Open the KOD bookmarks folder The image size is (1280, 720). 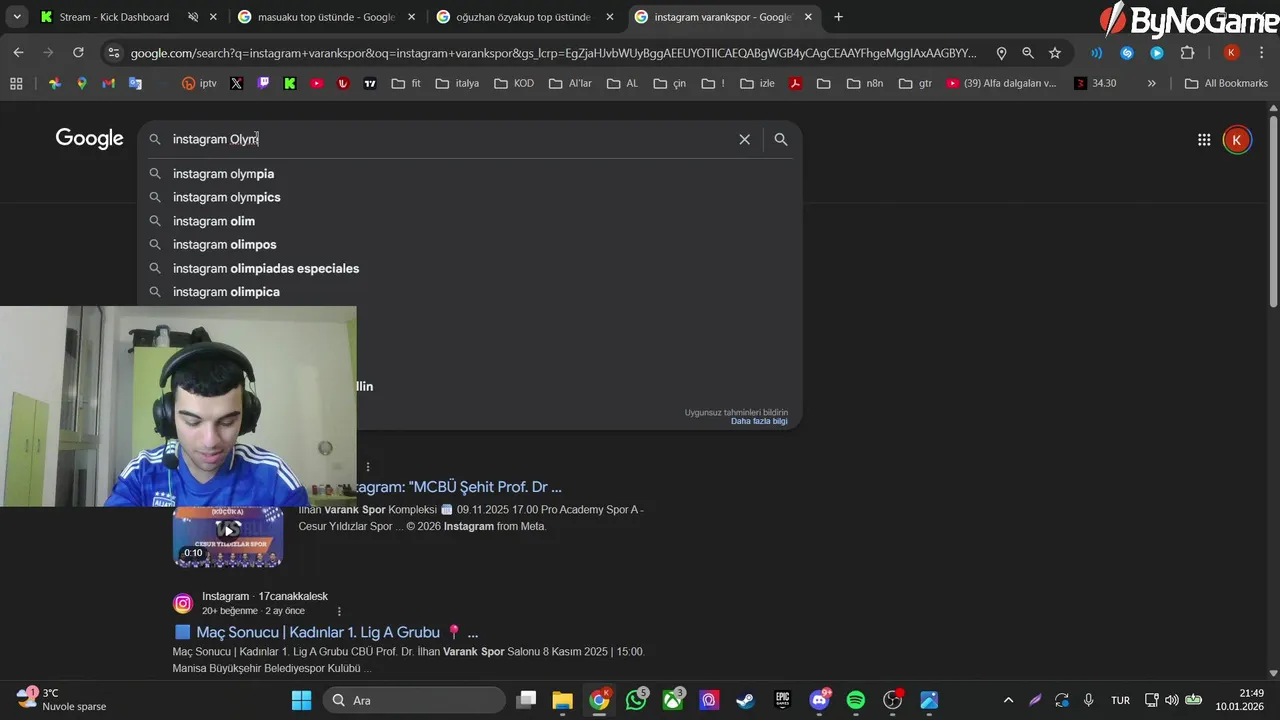(514, 83)
